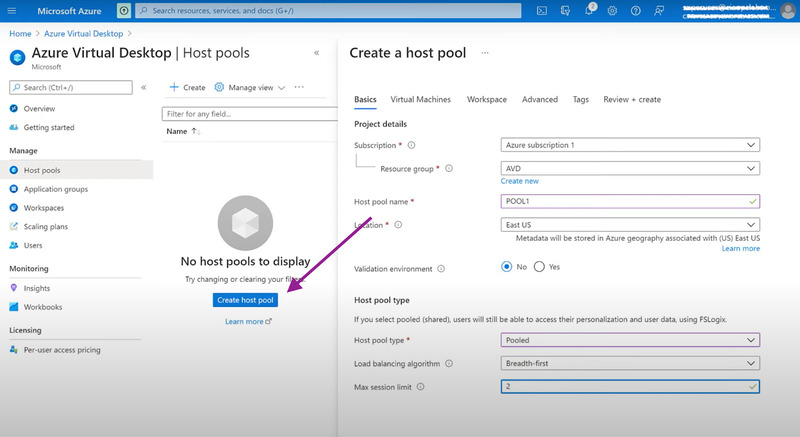
Task: Click the Subscription info icon
Action: point(411,145)
